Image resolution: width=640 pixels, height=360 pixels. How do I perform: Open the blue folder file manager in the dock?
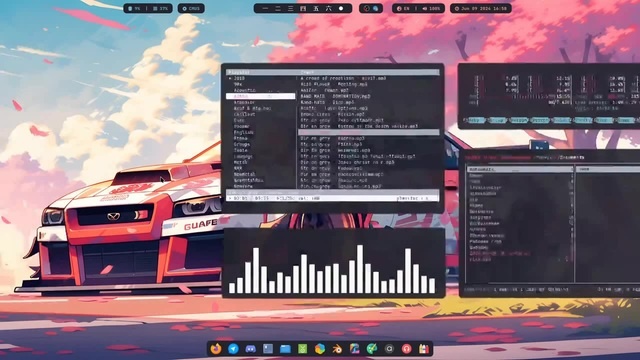coord(285,349)
